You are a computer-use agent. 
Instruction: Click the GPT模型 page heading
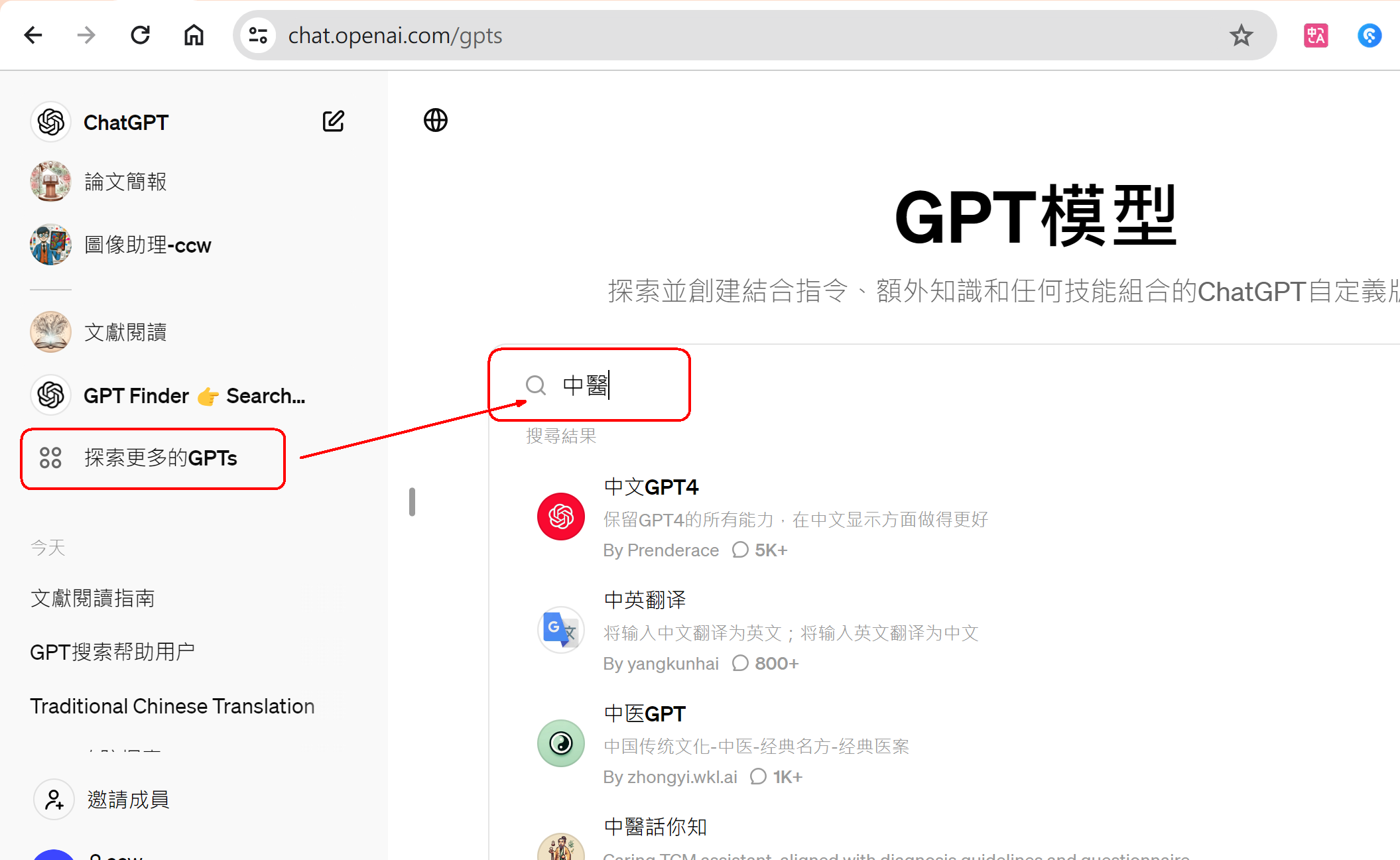(x=1035, y=217)
